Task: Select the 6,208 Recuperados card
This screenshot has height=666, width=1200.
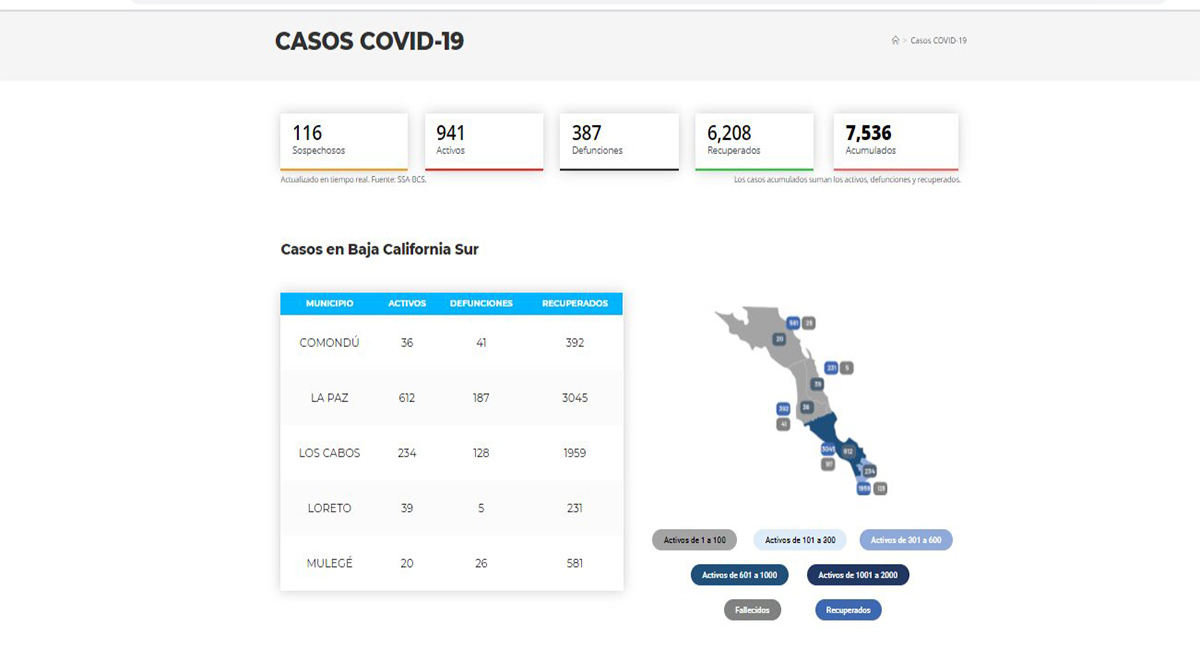Action: [754, 142]
